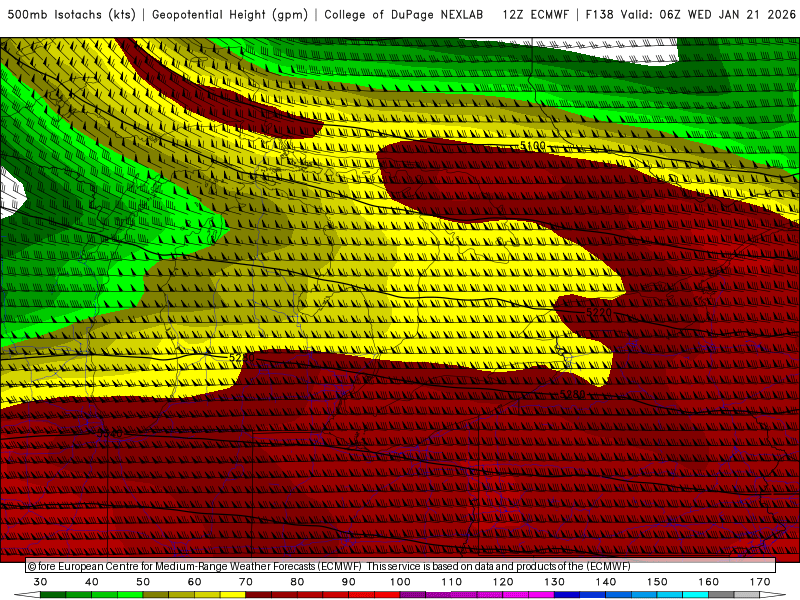The width and height of the screenshot is (800, 600).
Task: Click the dark maroon 70-75 kt legend swatch
Action: pos(259,594)
